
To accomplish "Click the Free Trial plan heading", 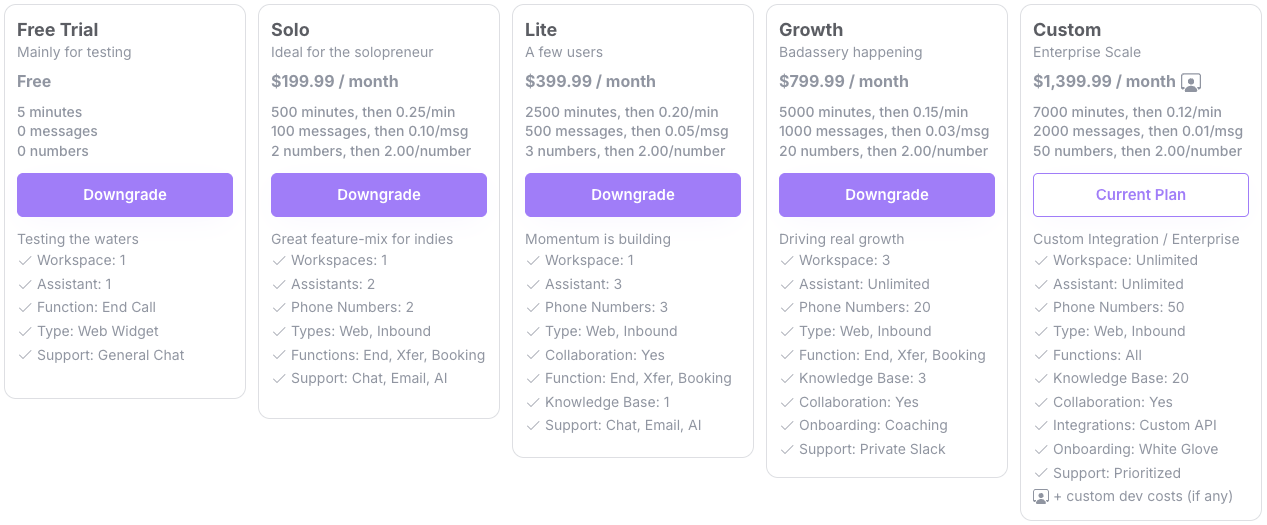I will coord(58,30).
